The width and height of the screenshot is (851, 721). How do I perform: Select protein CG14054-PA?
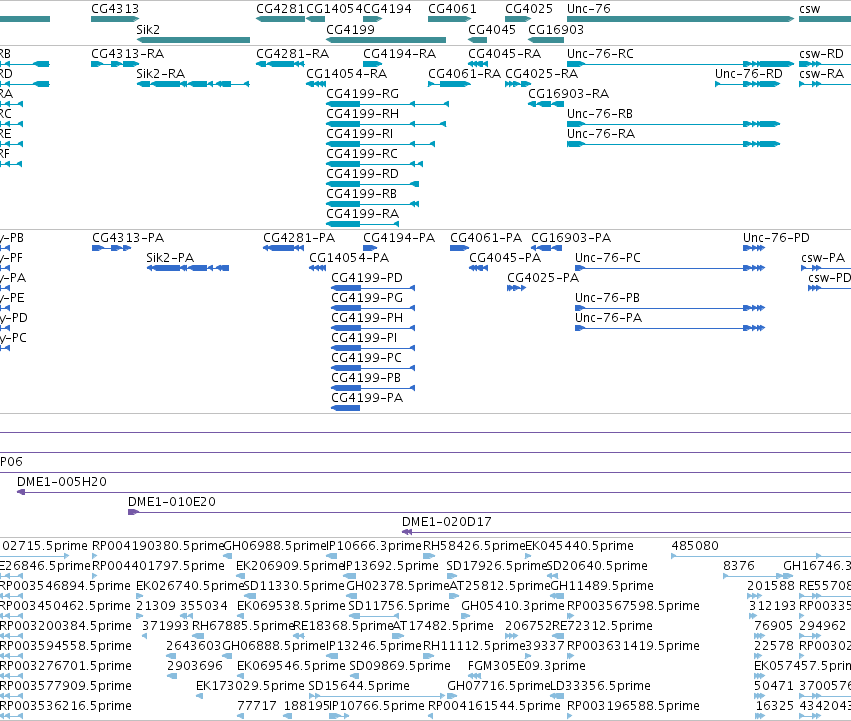coord(349,258)
